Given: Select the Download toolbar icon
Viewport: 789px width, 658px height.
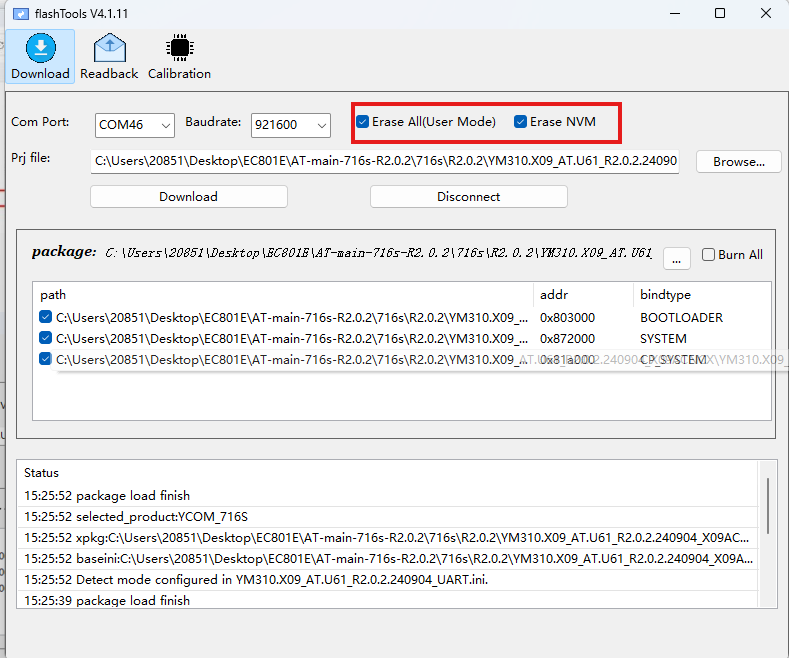Looking at the screenshot, I should (x=40, y=56).
